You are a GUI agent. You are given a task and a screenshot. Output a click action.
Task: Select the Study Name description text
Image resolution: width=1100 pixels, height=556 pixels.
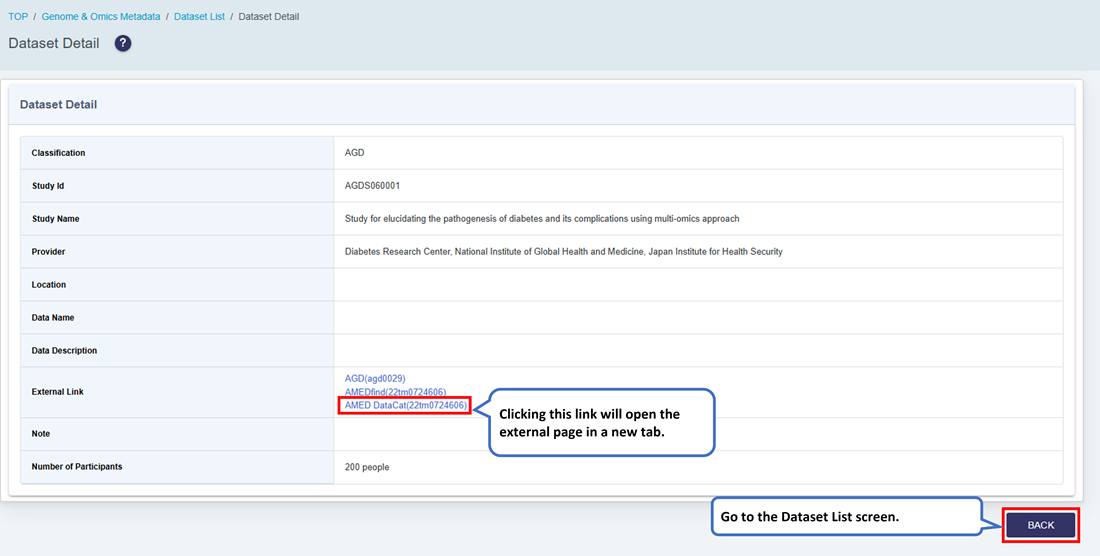coord(541,219)
